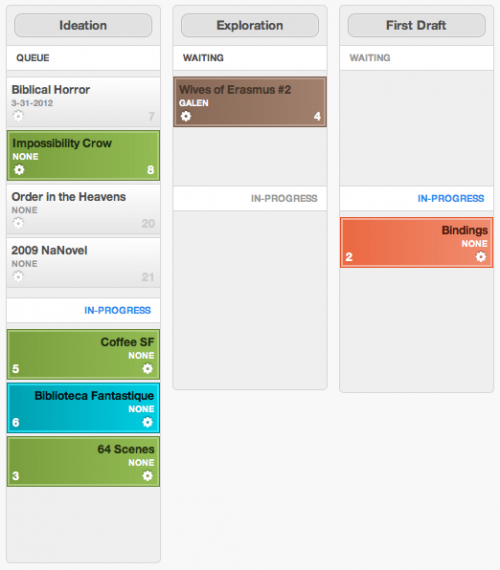500x570 pixels.
Task: Collapse the IN-PROGRESS section under Ideation
Action: [x=83, y=310]
